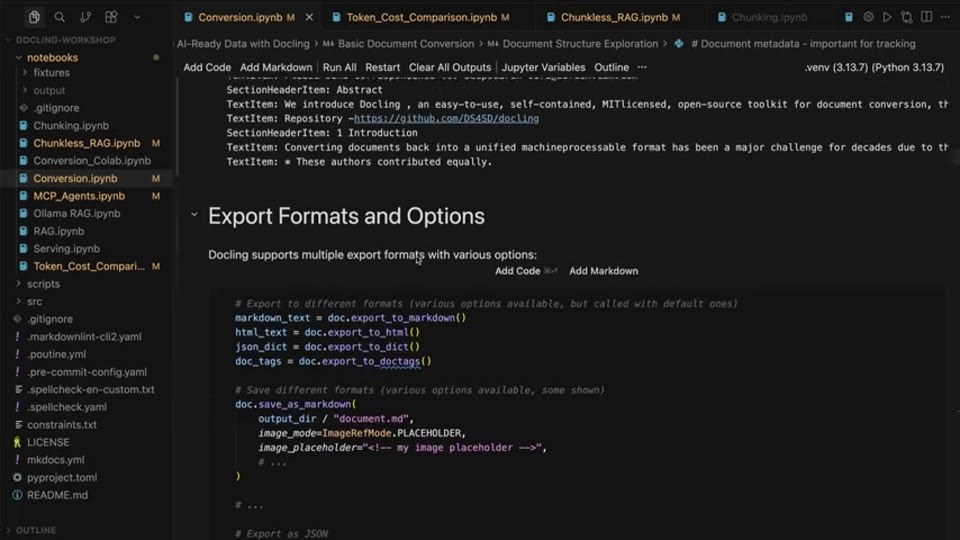The height and width of the screenshot is (540, 960).
Task: Open the Explorer view icon
Action: pyautogui.click(x=34, y=17)
